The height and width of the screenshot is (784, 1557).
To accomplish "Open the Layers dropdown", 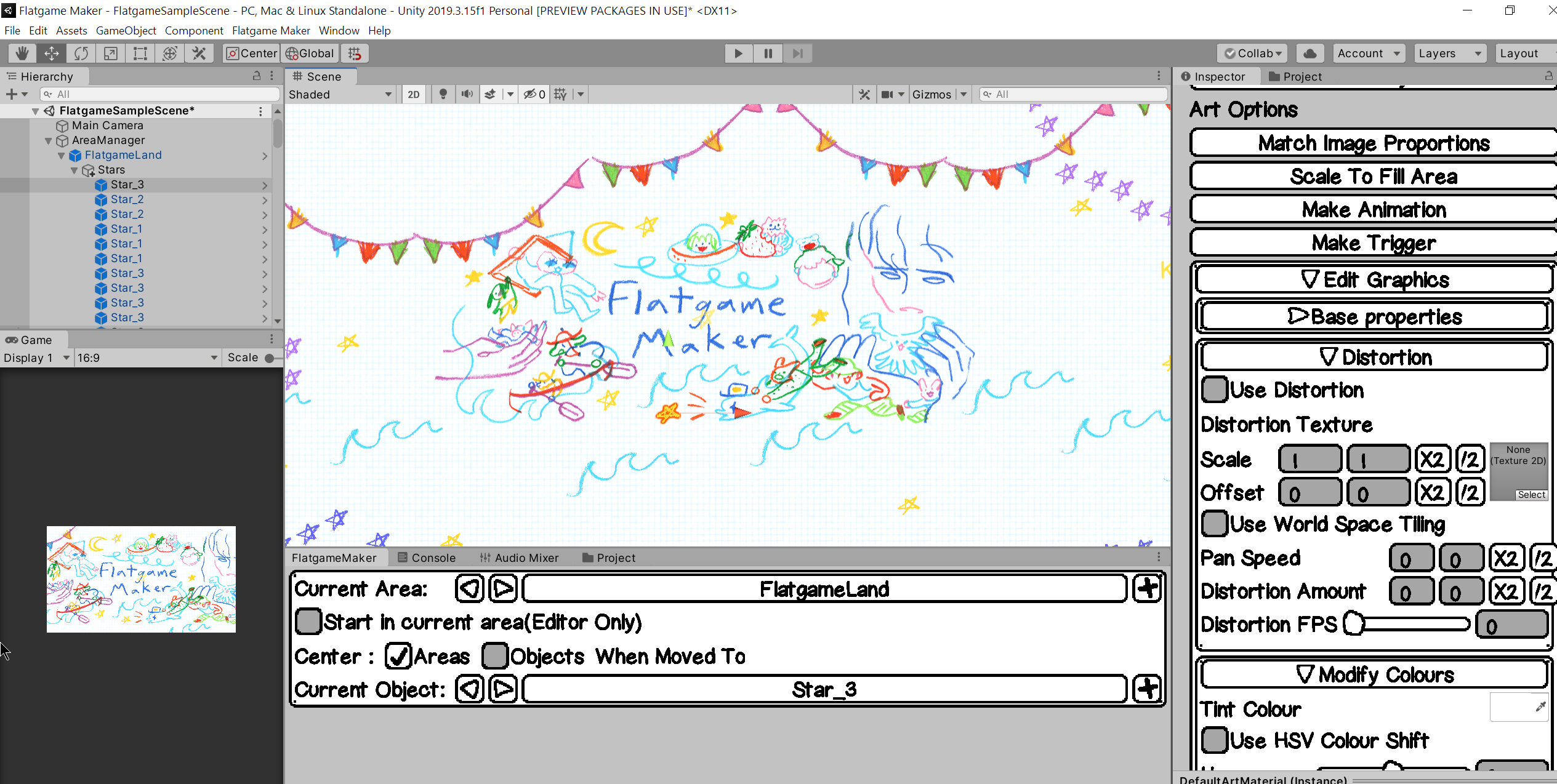I will (x=1450, y=54).
